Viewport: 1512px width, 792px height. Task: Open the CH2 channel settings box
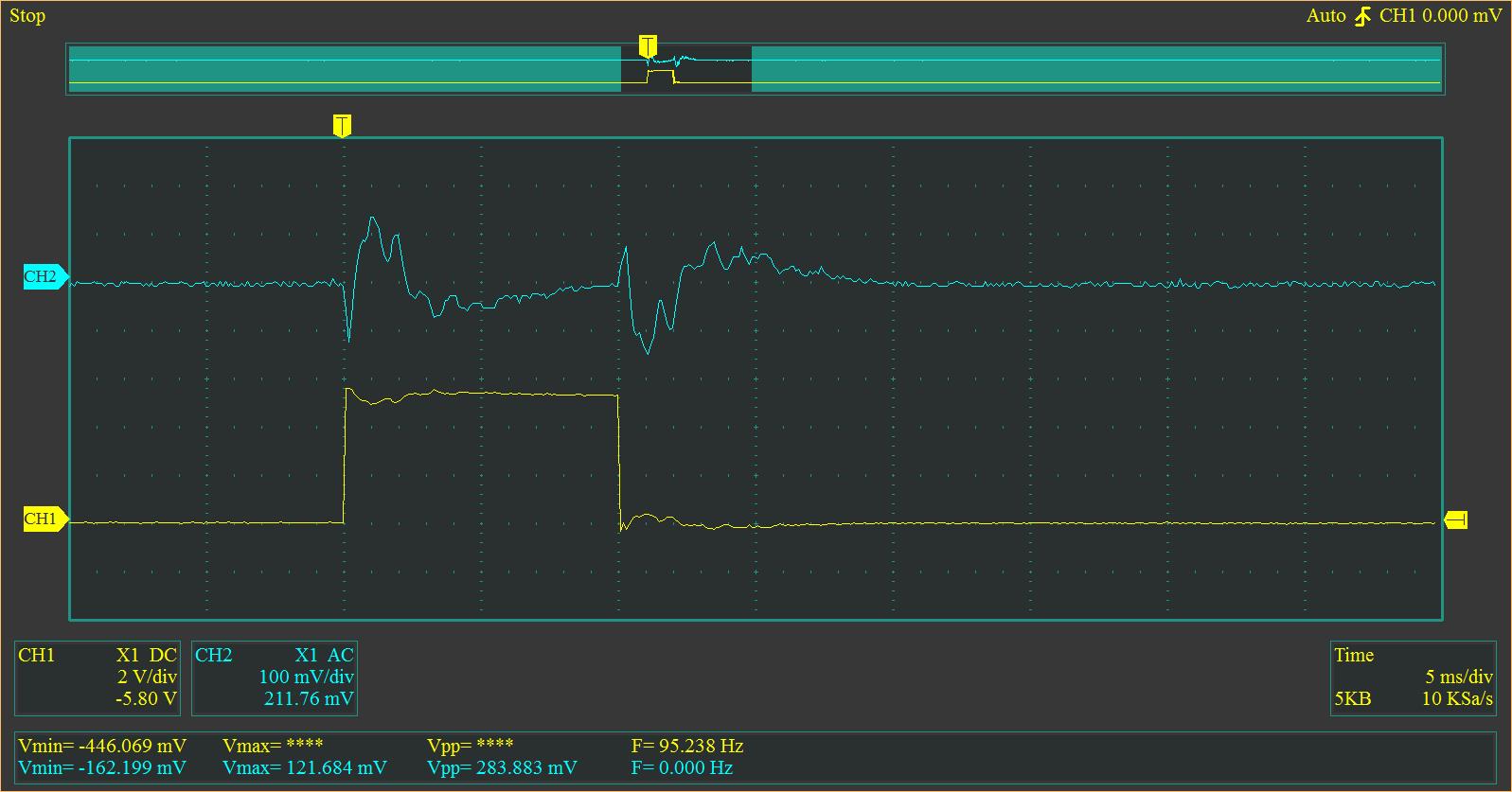pyautogui.click(x=274, y=678)
